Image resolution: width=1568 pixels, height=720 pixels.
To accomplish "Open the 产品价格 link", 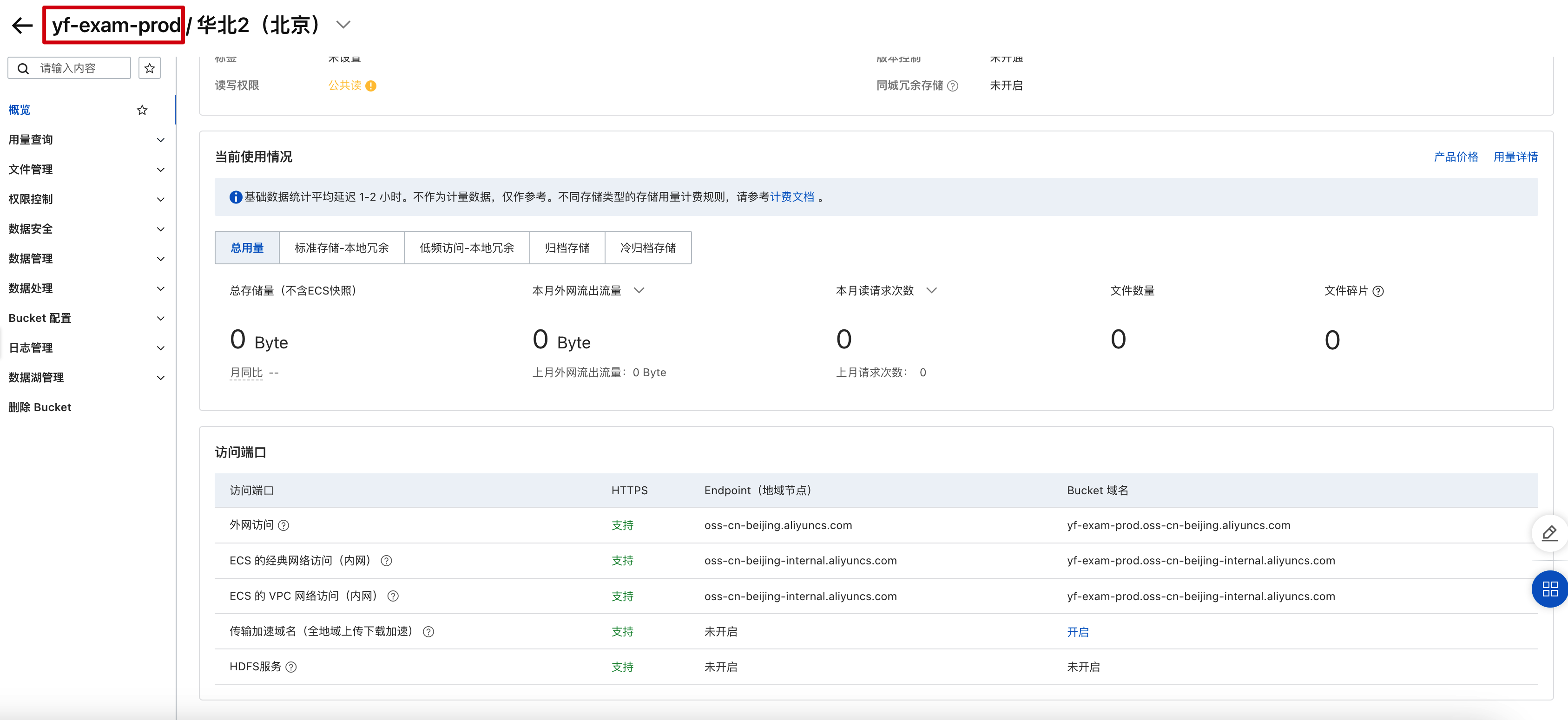I will point(1456,157).
